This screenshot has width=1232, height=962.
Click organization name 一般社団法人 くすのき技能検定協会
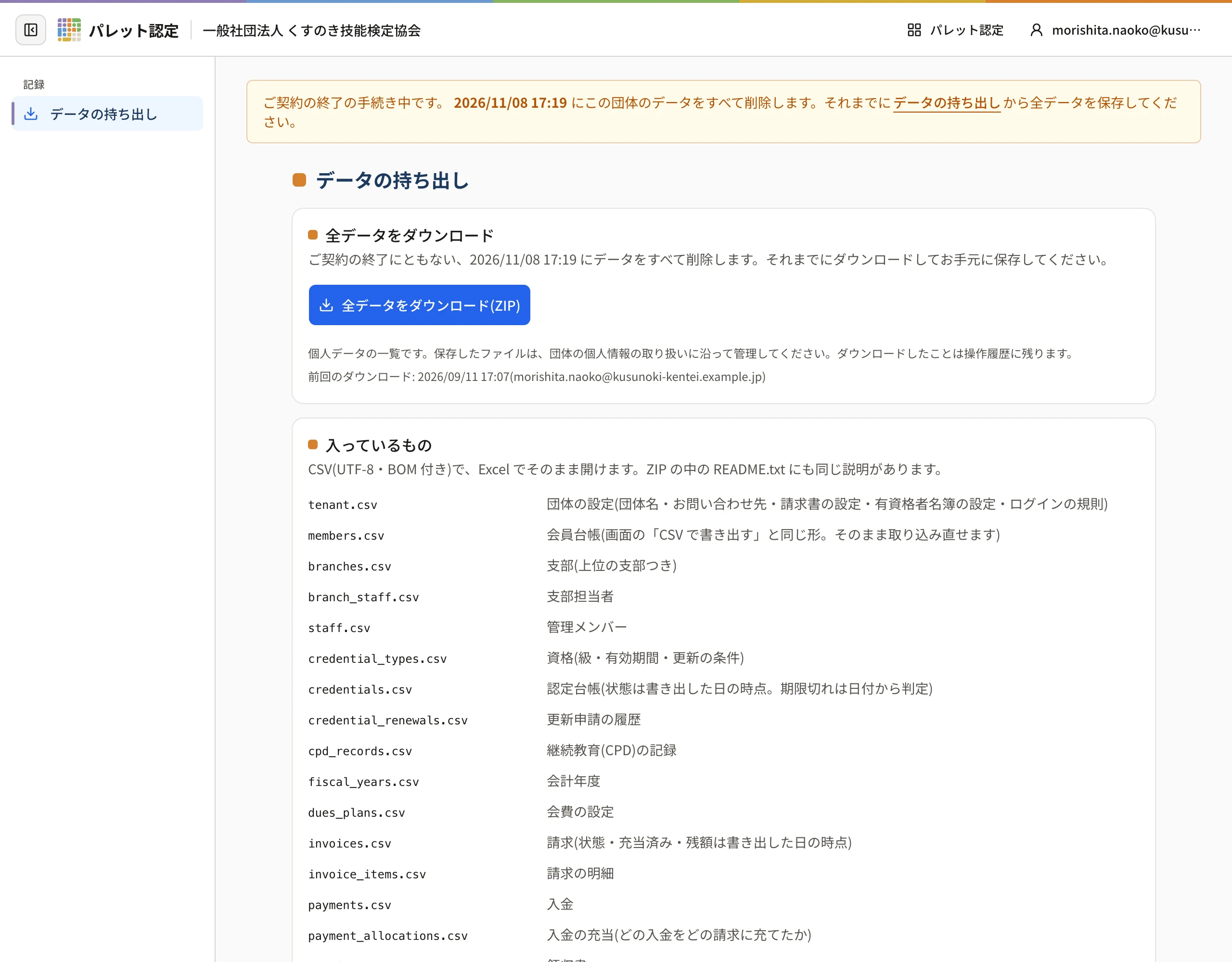(311, 30)
